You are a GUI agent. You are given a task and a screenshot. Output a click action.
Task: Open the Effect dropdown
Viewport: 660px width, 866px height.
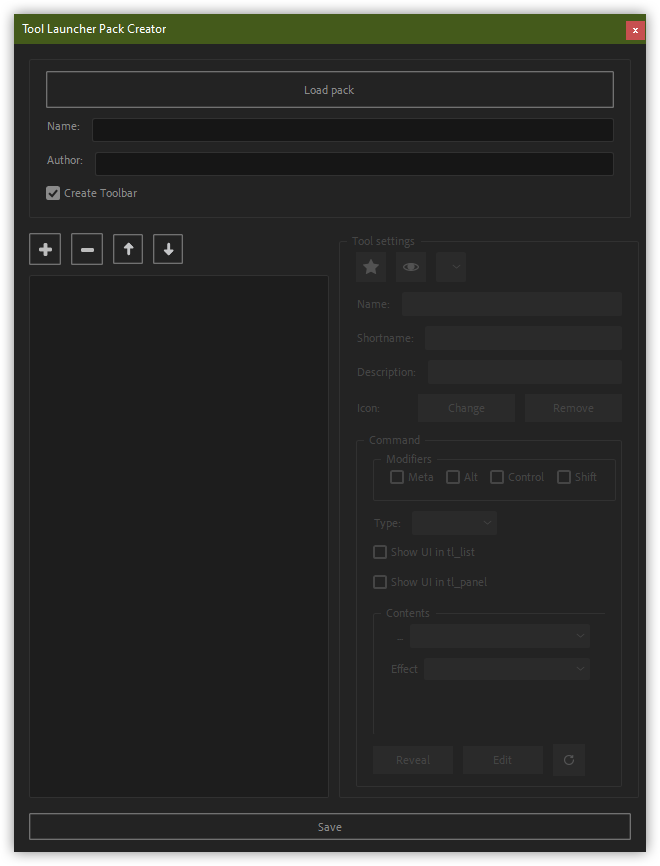[507, 669]
